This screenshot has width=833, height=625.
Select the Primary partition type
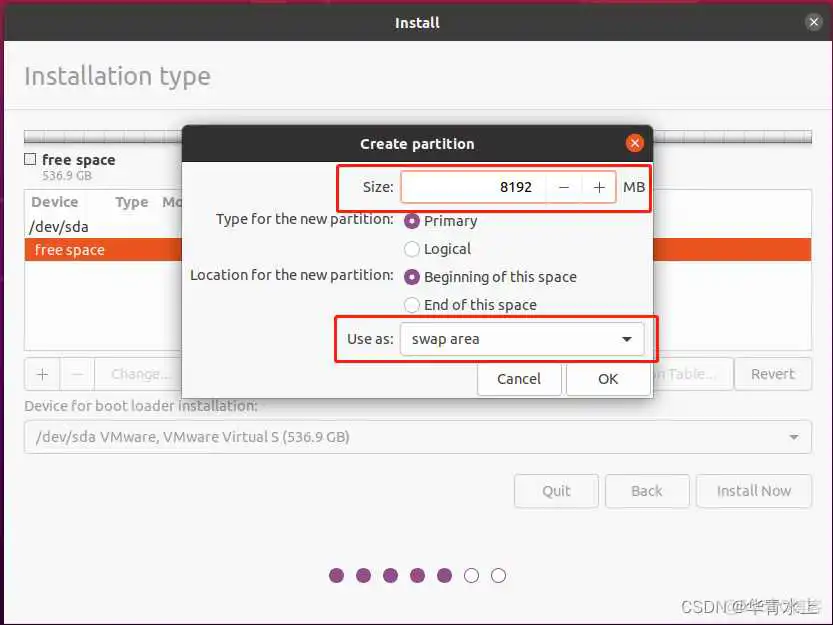(x=412, y=221)
